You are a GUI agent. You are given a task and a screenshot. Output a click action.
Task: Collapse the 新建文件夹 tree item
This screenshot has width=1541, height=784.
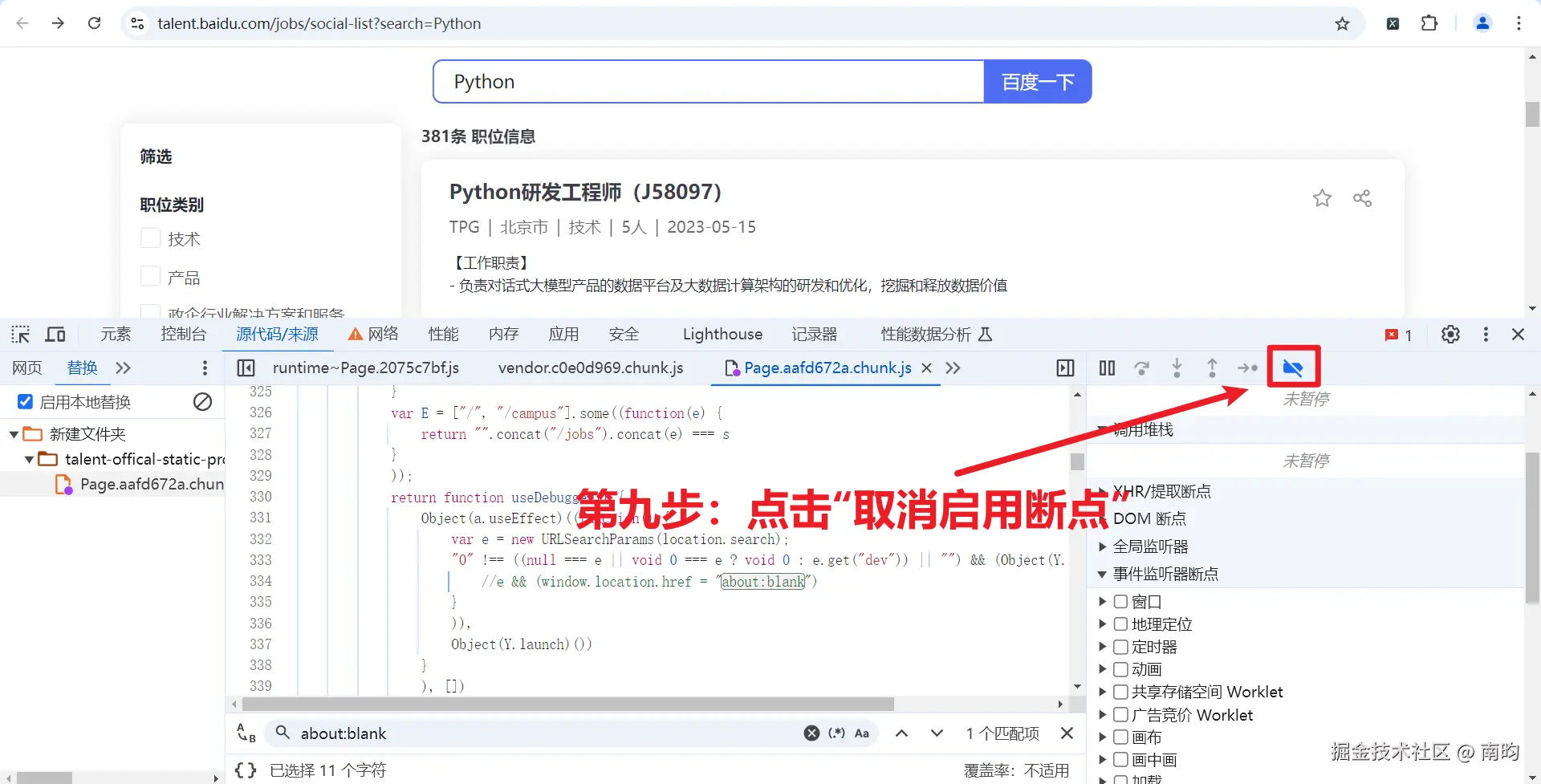tap(13, 433)
